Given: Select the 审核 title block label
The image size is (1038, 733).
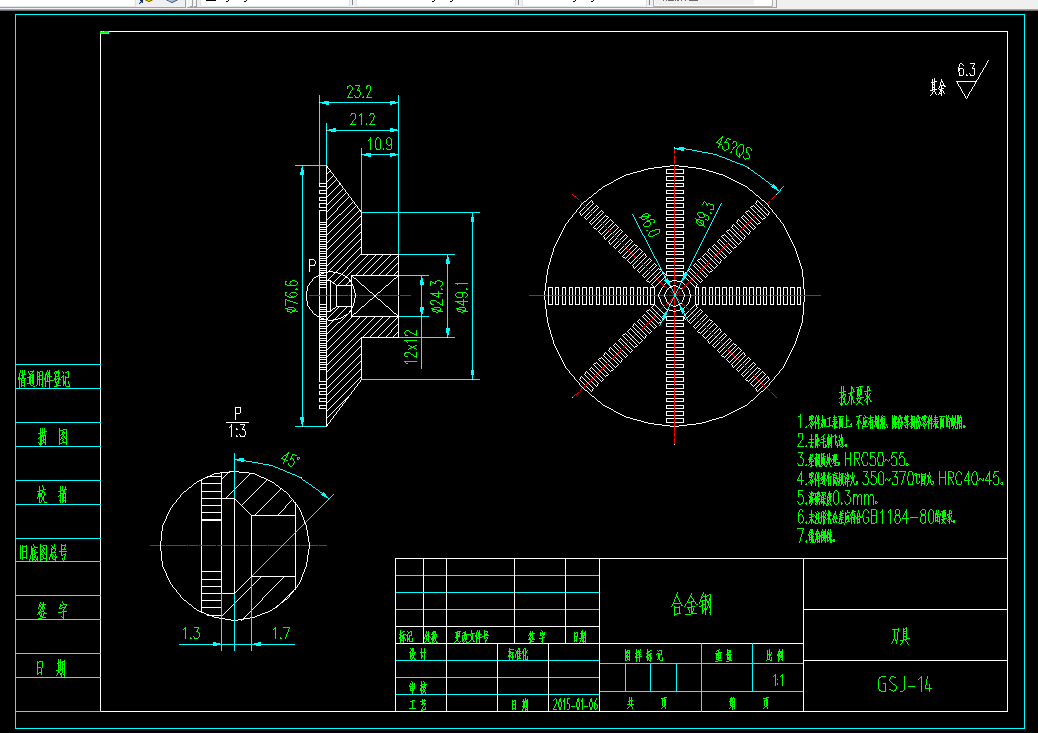Looking at the screenshot, I should pos(417,688).
